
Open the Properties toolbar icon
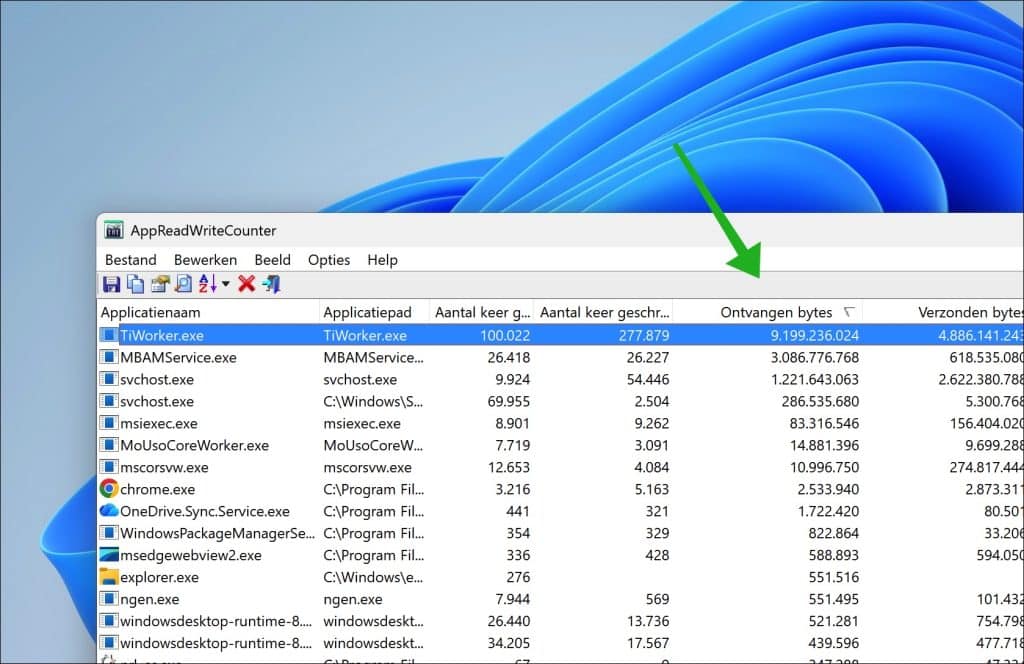[159, 284]
